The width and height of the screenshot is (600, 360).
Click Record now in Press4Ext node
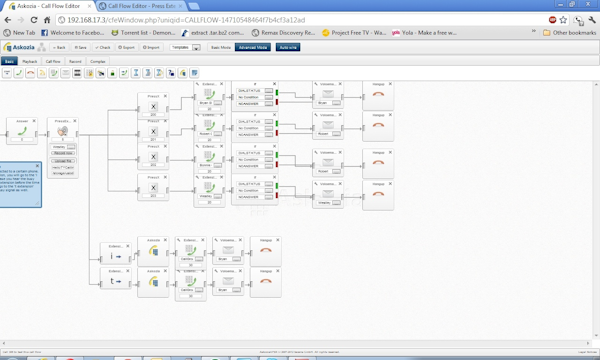pos(63,153)
